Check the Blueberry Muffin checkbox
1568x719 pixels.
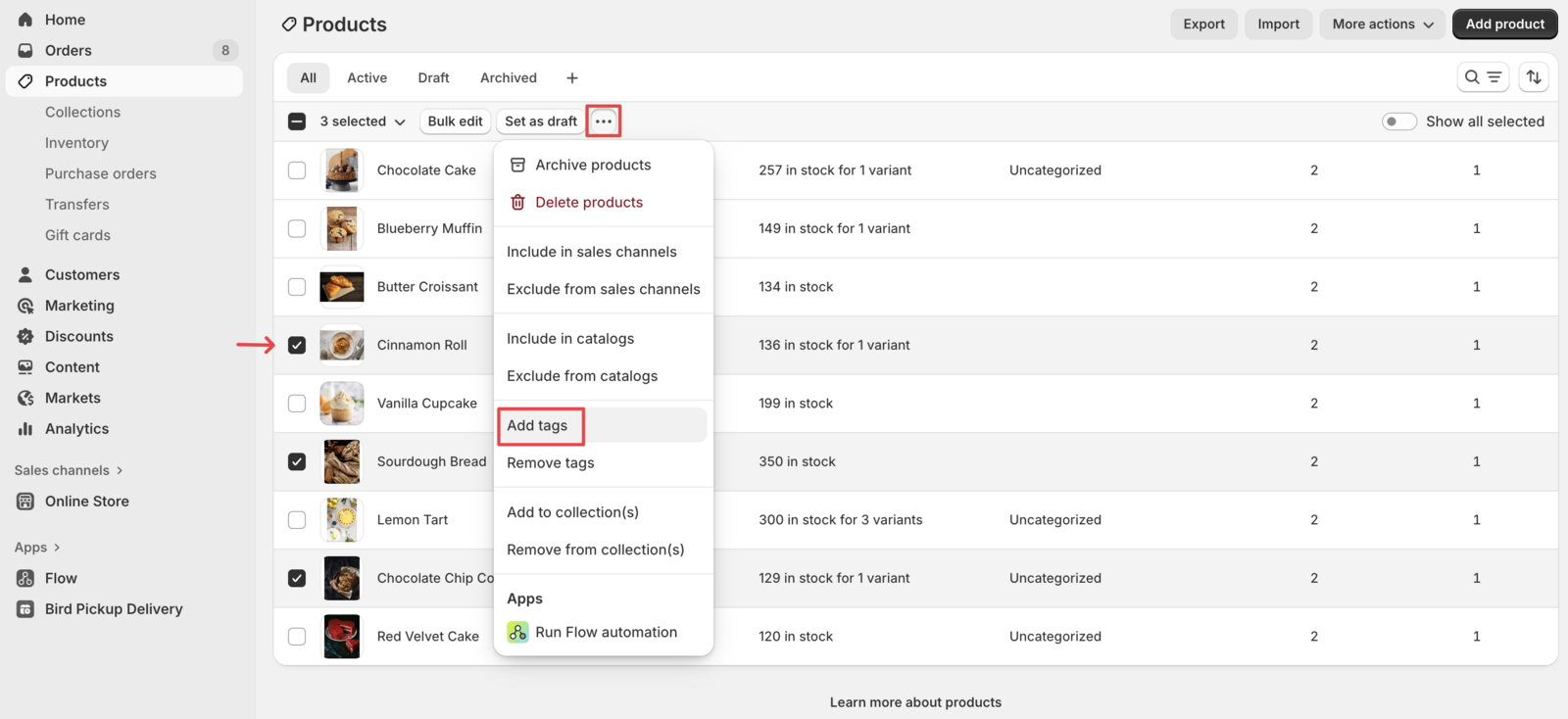click(297, 228)
